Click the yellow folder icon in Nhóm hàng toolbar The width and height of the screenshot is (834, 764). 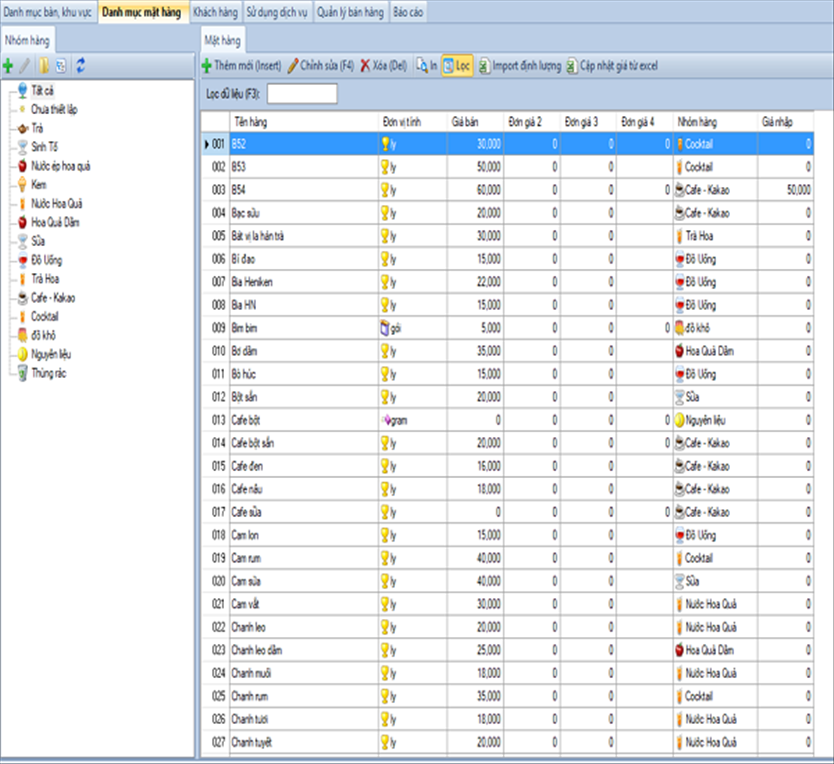43,66
